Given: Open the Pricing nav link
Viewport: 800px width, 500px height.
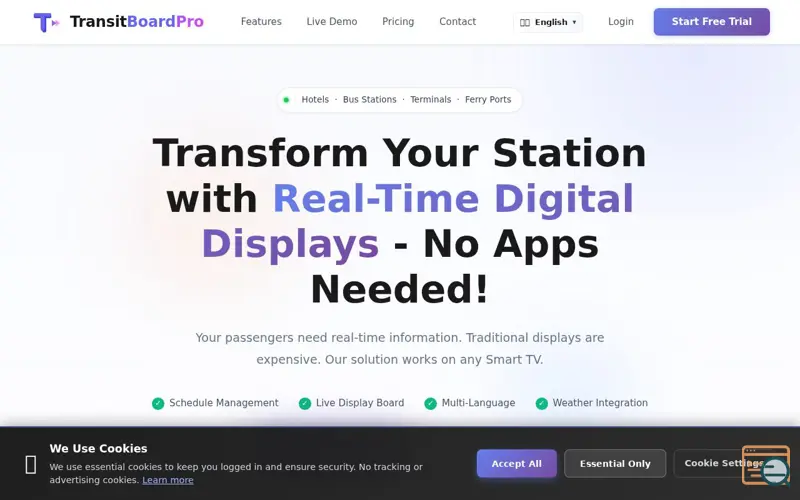Looking at the screenshot, I should pyautogui.click(x=398, y=22).
